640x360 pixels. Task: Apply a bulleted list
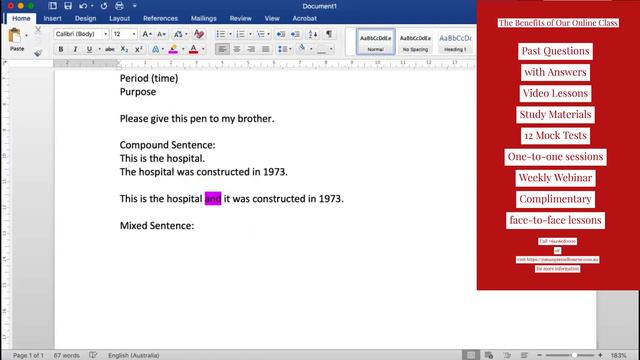(220, 34)
